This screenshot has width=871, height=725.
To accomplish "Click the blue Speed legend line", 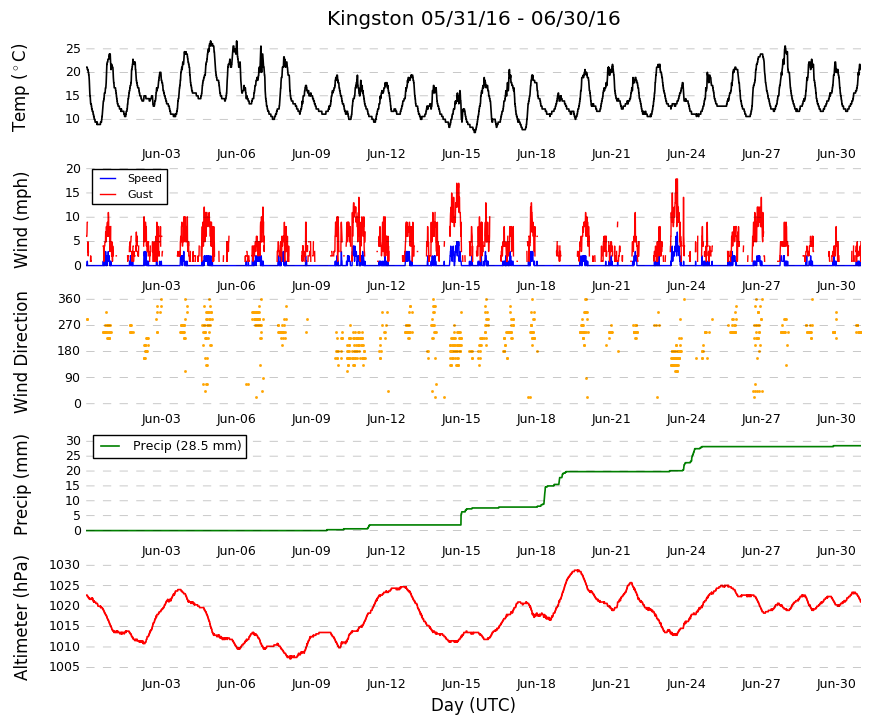I will point(108,178).
